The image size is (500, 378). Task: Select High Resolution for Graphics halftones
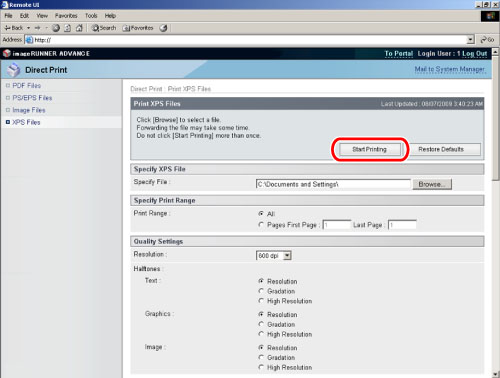click(261, 334)
